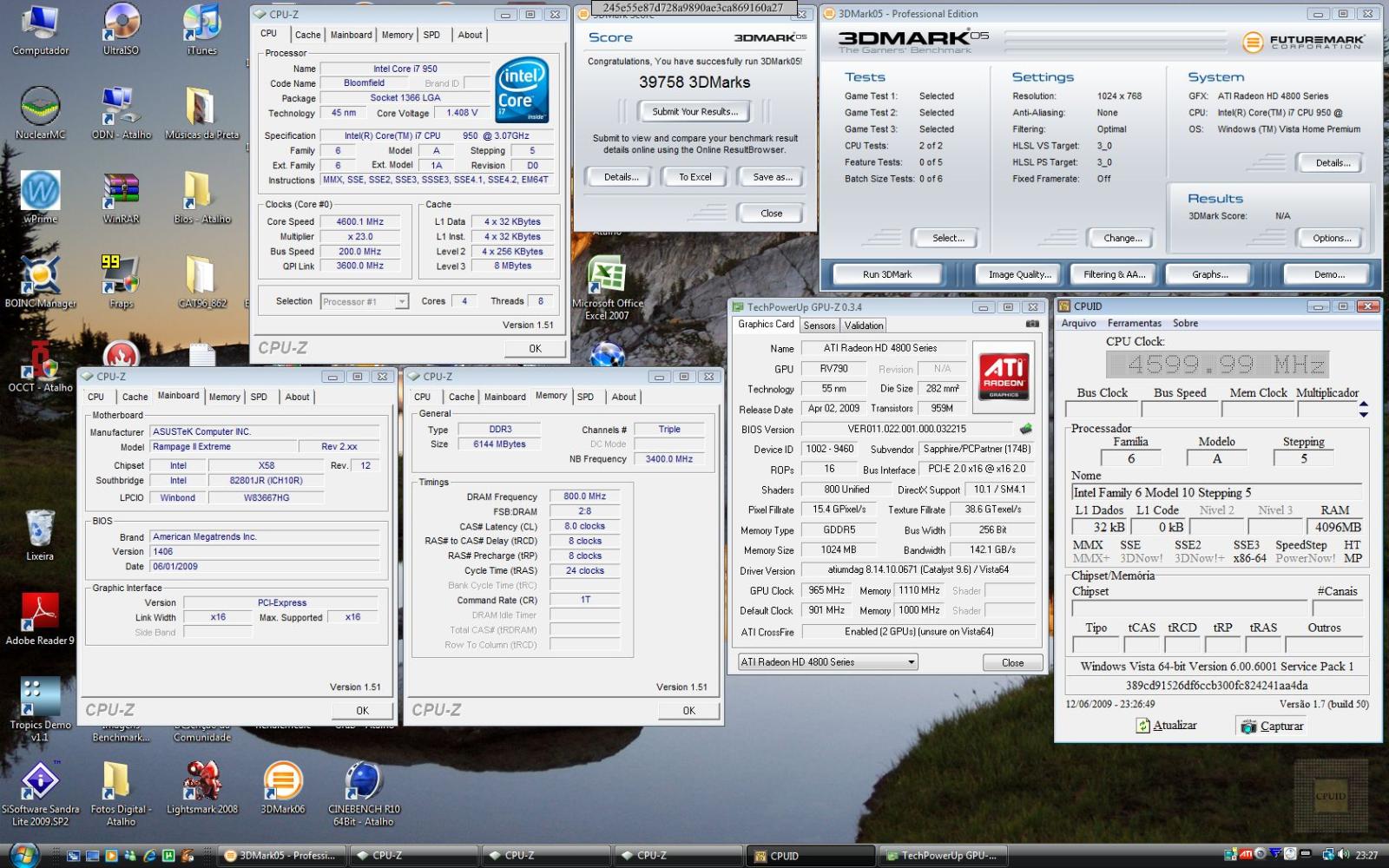Open the Validation tab in GPU-Z
This screenshot has width=1389, height=868.
(x=864, y=325)
